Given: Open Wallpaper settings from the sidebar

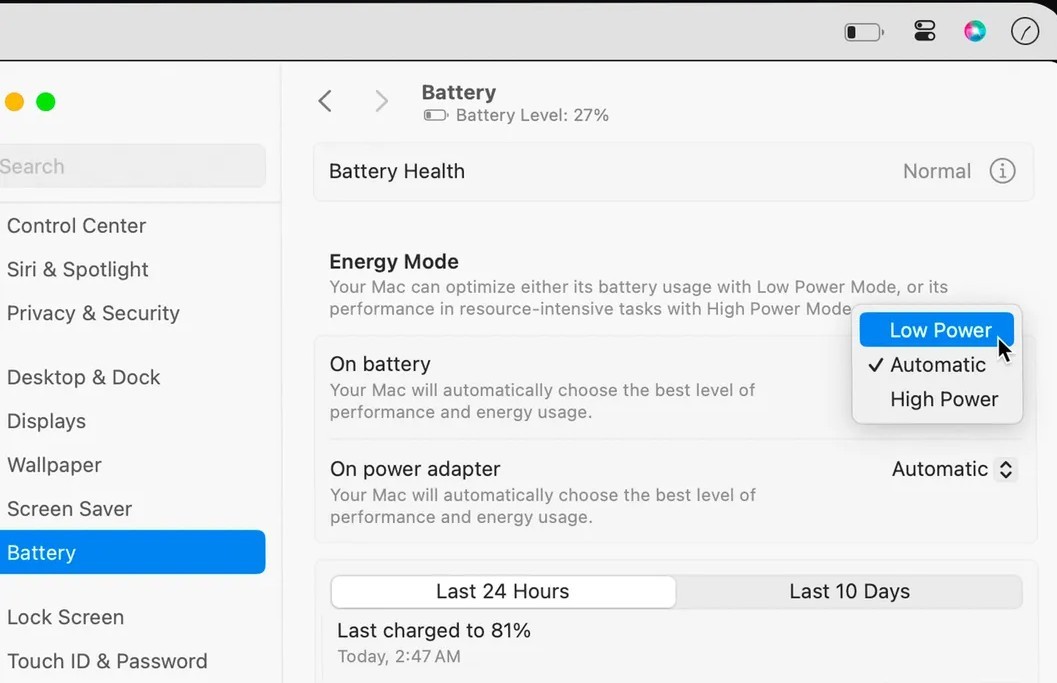Looking at the screenshot, I should pos(53,465).
